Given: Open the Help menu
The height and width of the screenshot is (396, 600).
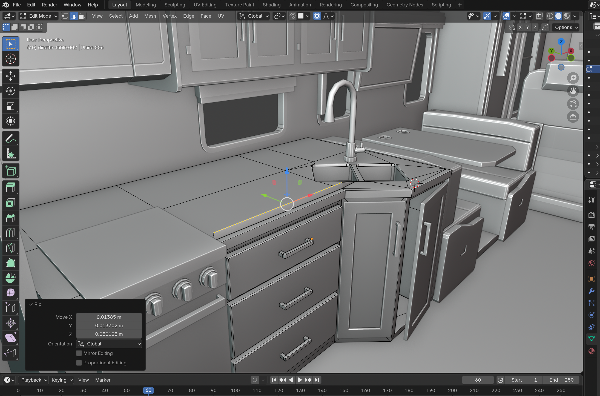Looking at the screenshot, I should (x=93, y=5).
